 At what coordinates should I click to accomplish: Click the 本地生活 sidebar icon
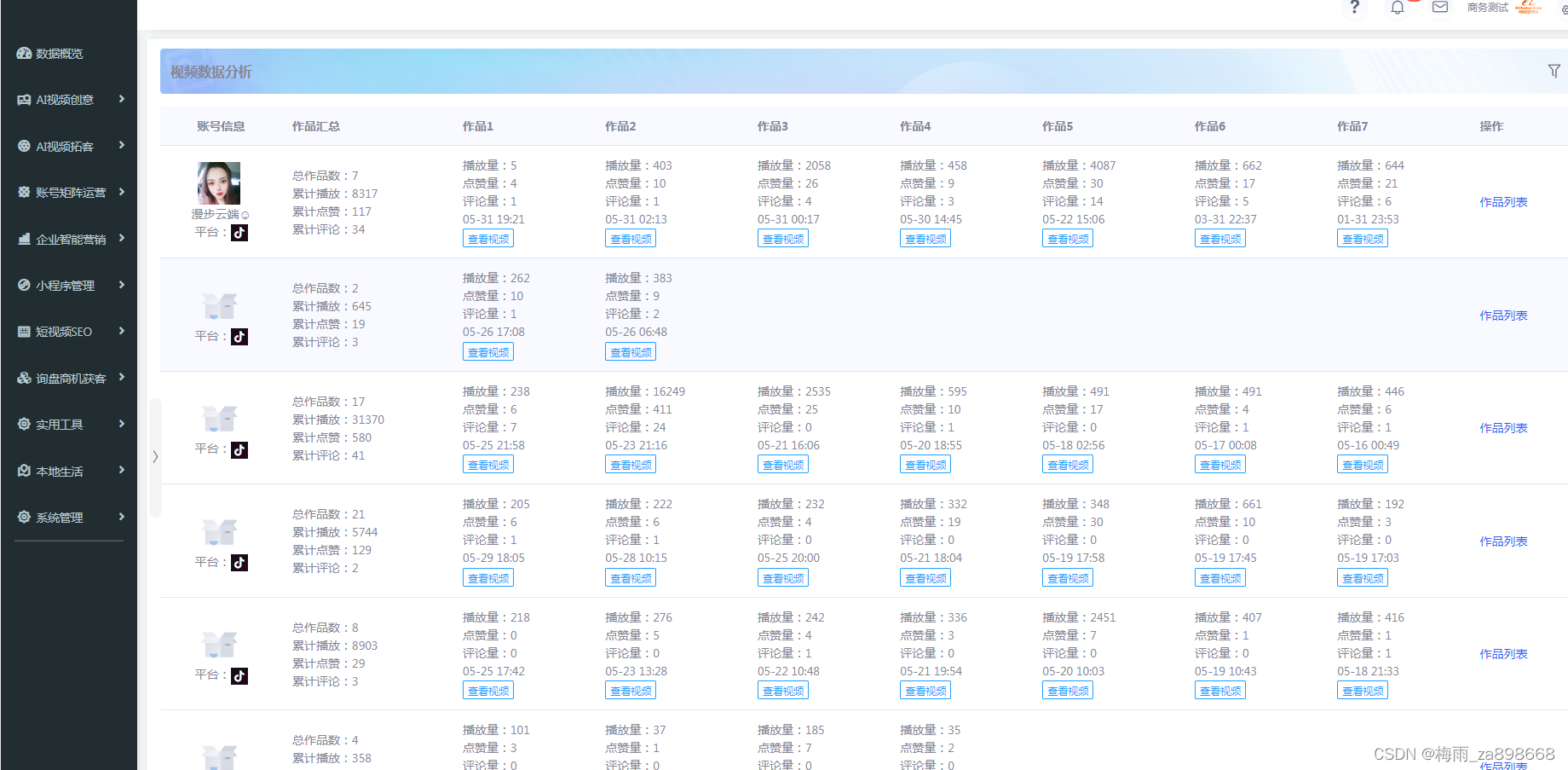click(x=24, y=471)
